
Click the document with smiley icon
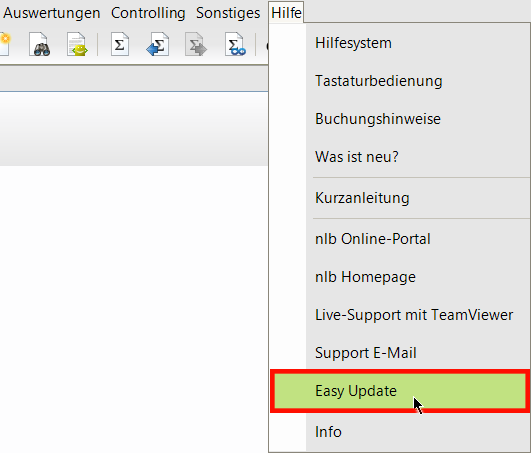click(x=77, y=44)
